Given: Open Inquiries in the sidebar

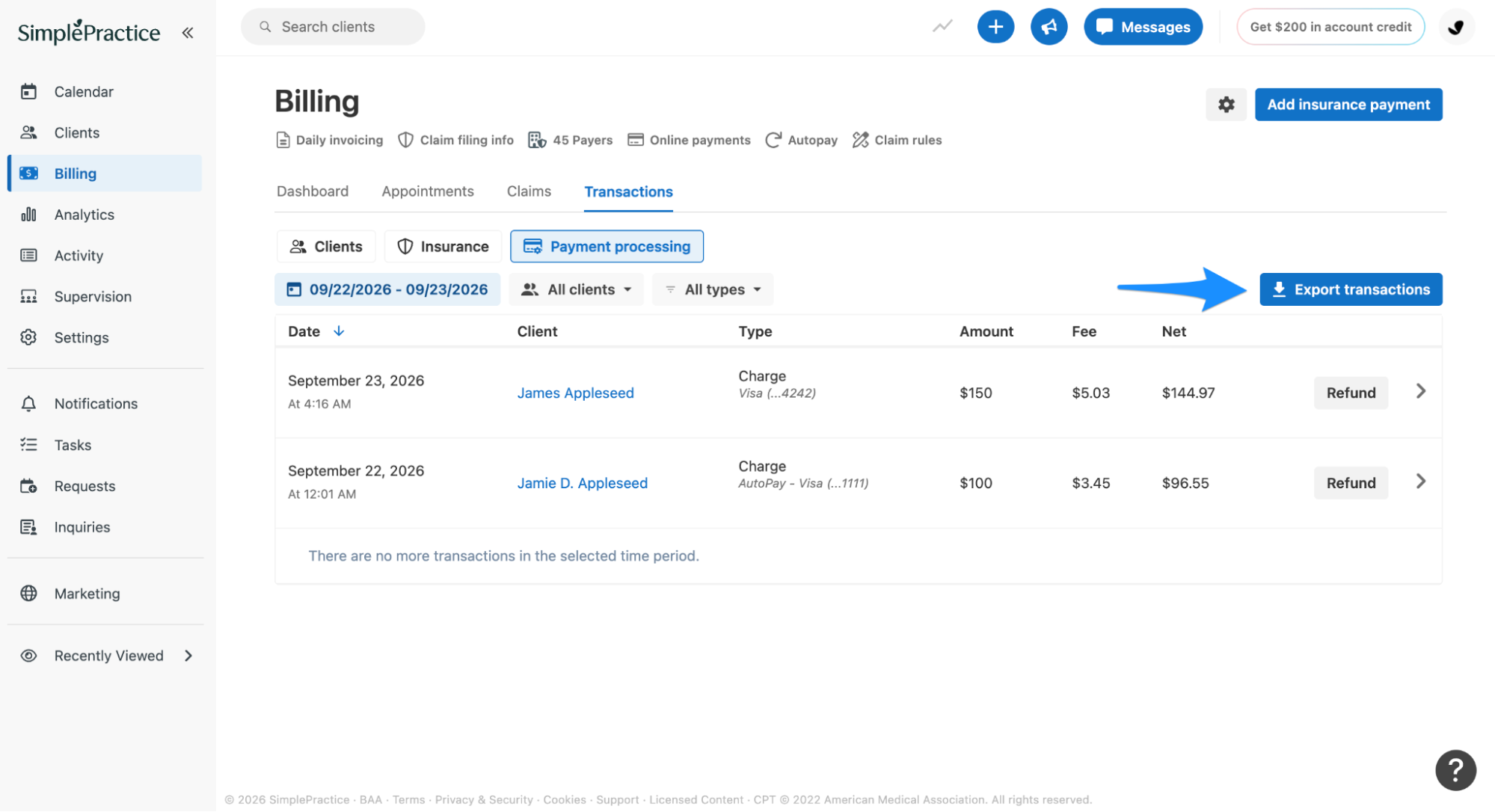Looking at the screenshot, I should pos(105,527).
